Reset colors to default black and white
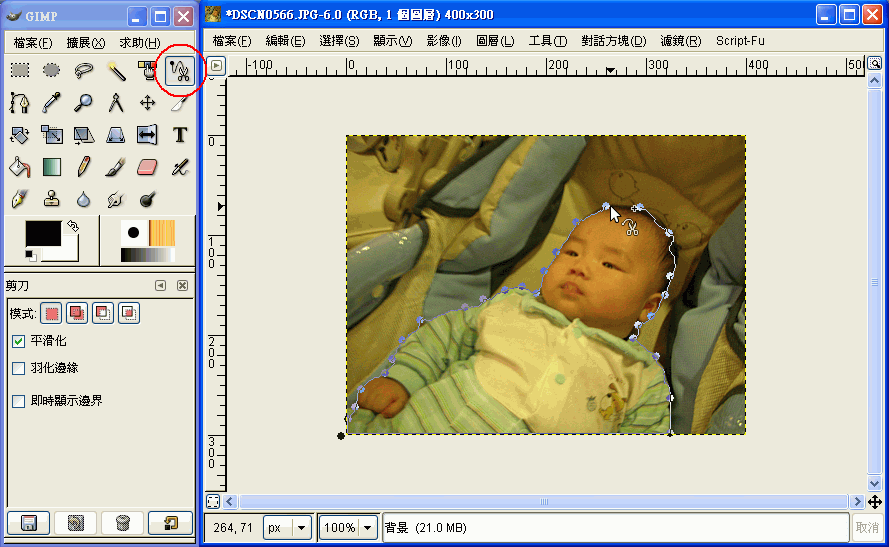This screenshot has width=889, height=547. 31,256
